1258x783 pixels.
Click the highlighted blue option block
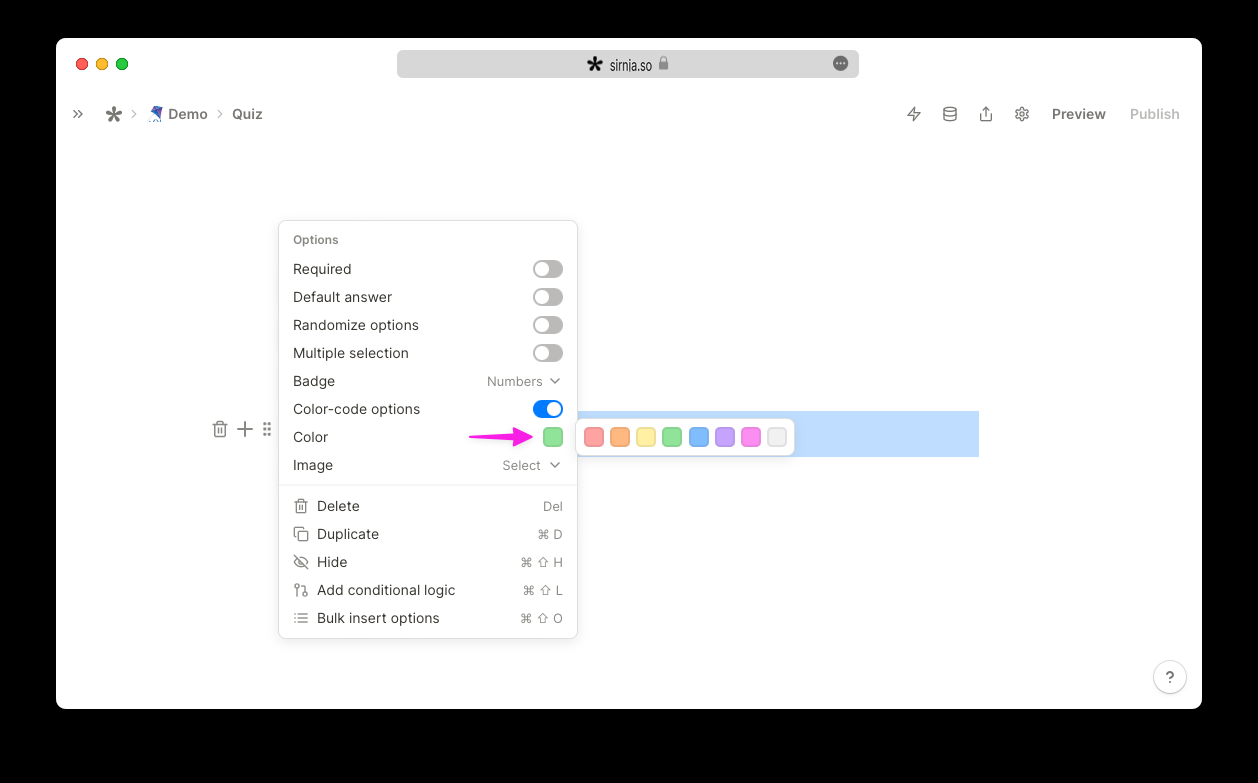886,434
